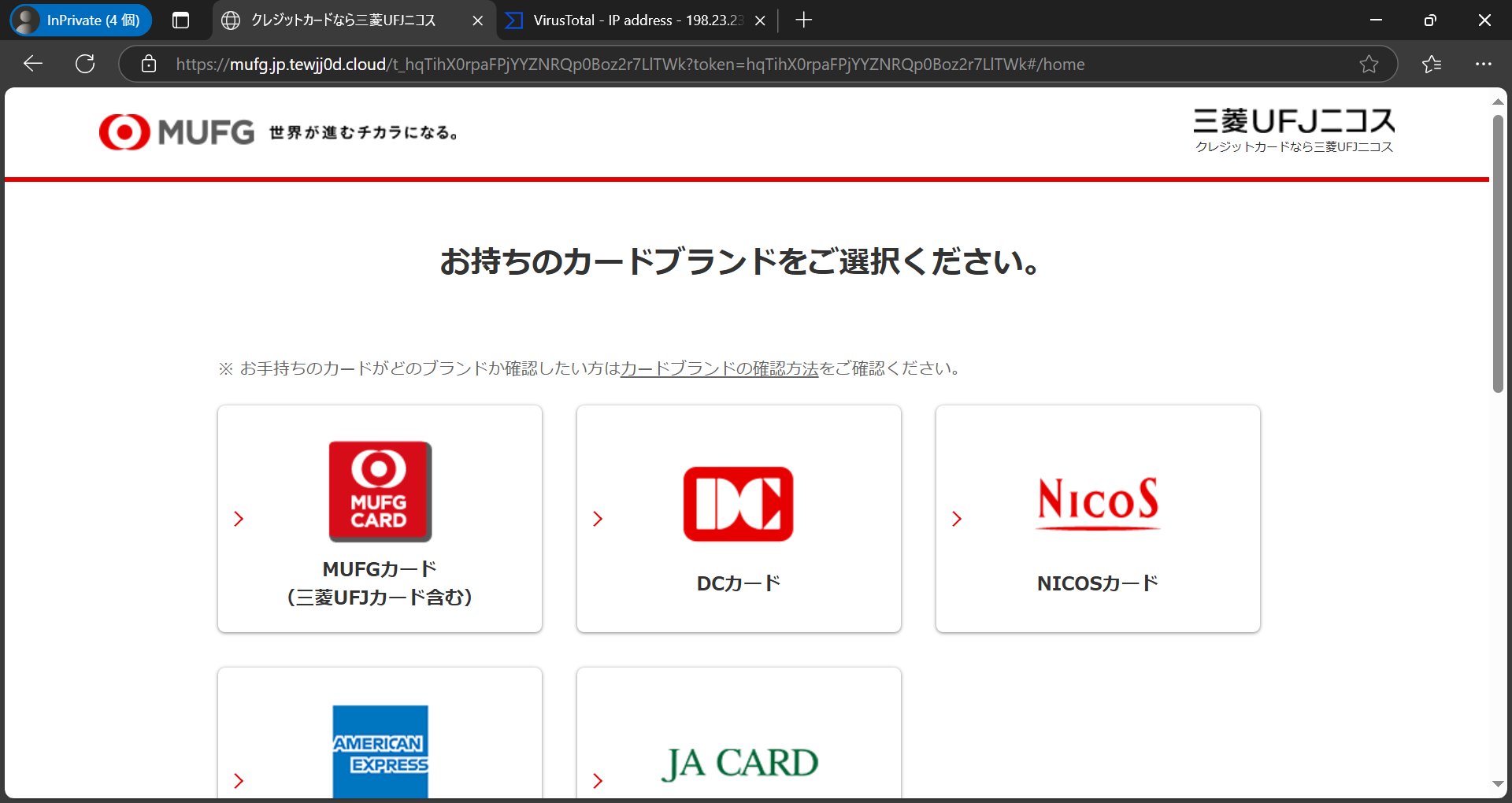Choose the NICOS logo
This screenshot has height=803, width=1512.
click(1098, 502)
